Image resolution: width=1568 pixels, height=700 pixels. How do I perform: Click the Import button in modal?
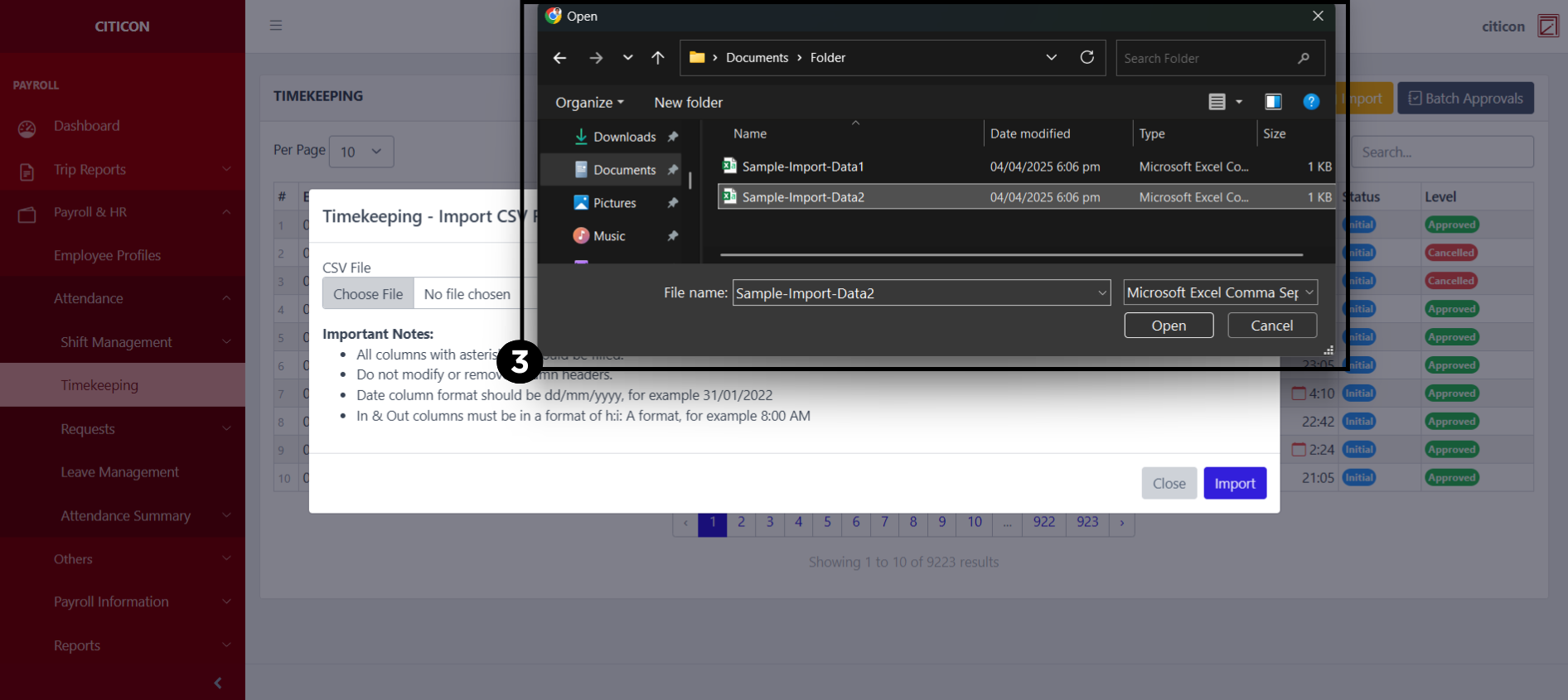point(1235,484)
